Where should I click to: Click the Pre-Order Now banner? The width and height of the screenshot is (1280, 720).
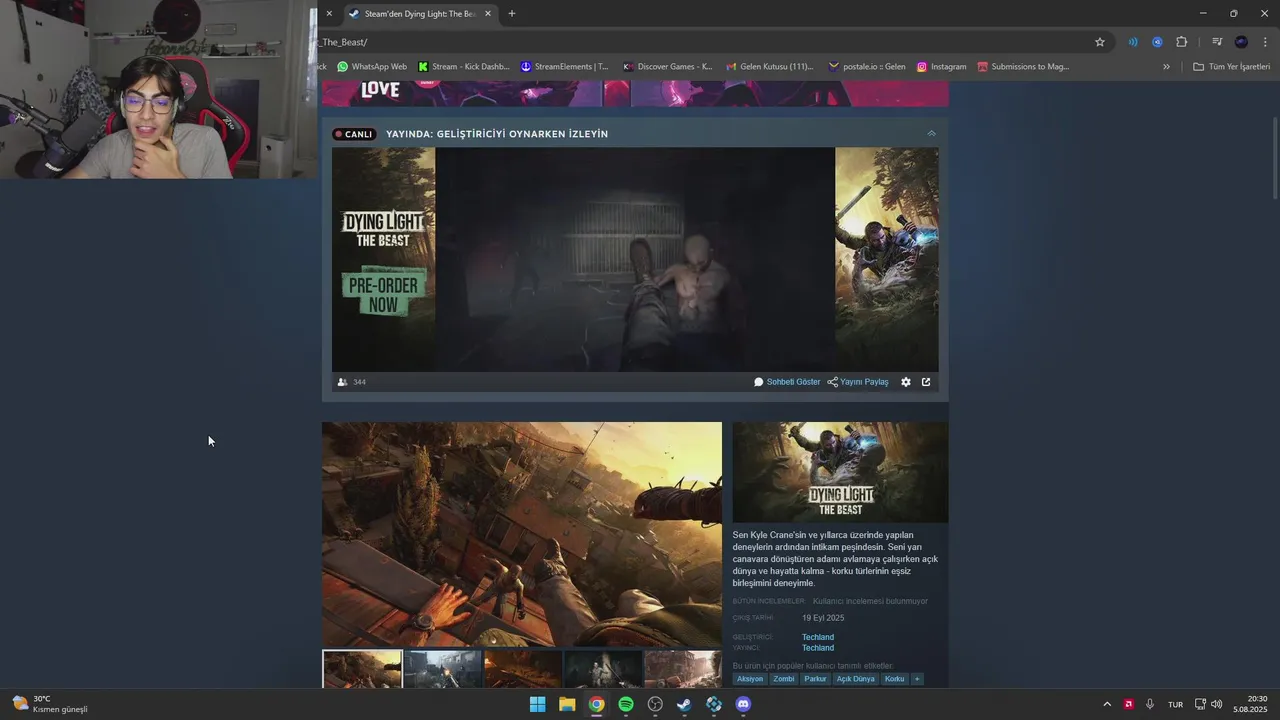[x=383, y=291]
